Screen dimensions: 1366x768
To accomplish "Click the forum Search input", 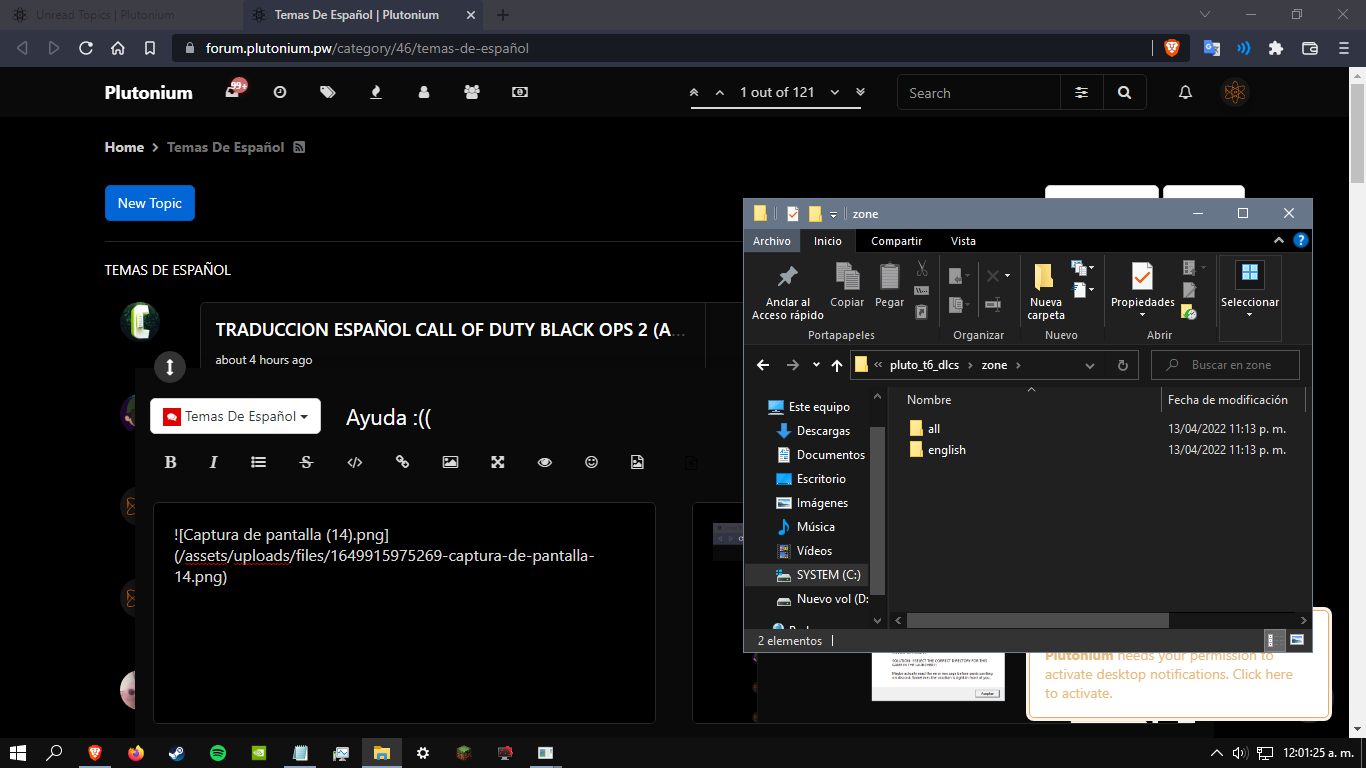I will (979, 93).
